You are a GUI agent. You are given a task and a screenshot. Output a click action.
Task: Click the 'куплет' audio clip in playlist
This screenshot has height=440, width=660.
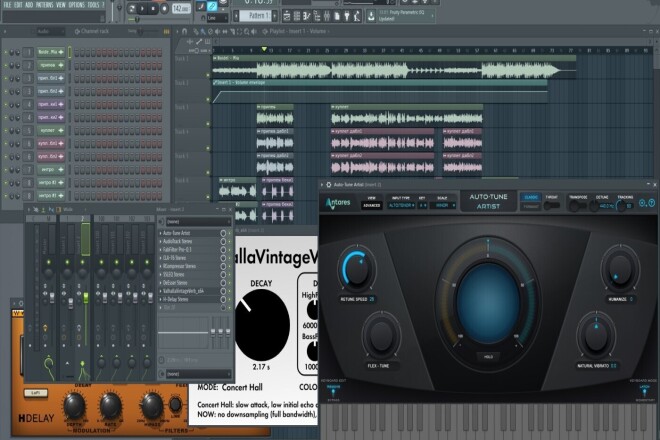pos(407,115)
